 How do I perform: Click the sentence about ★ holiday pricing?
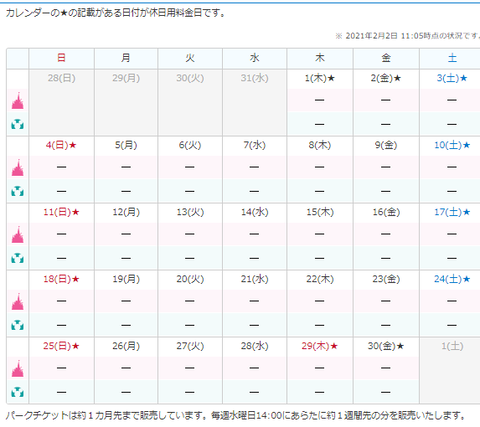[115, 13]
